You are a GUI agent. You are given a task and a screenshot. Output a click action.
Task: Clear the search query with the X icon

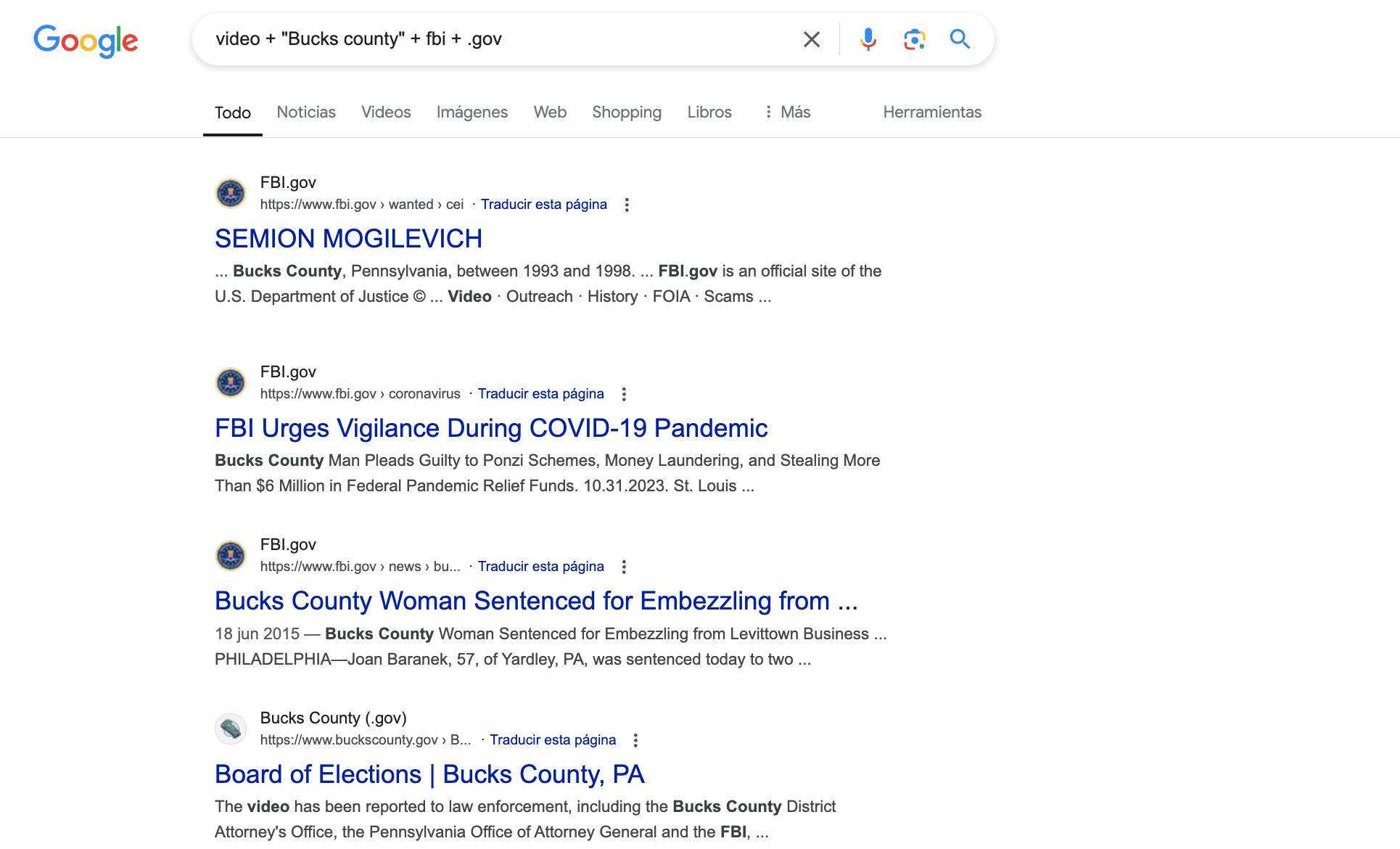tap(812, 39)
